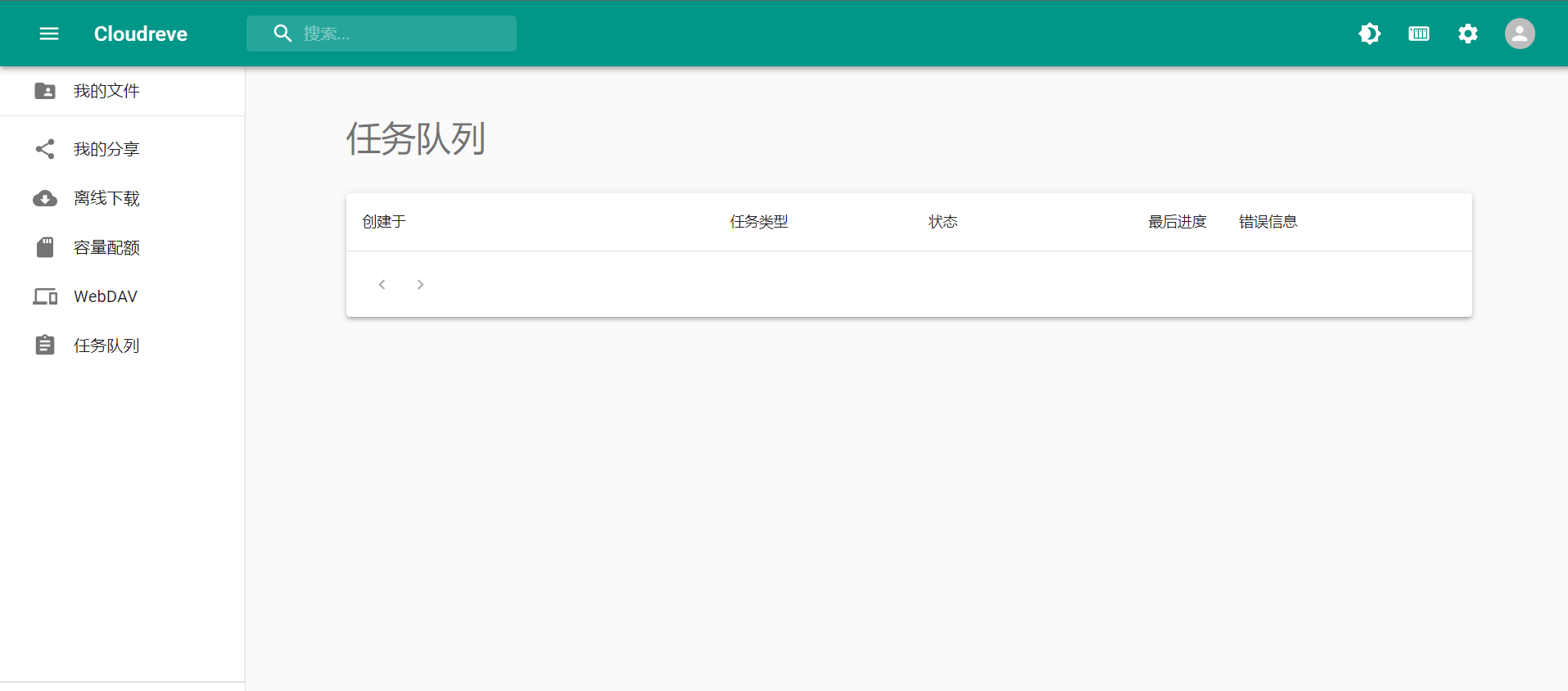Image resolution: width=1568 pixels, height=691 pixels.
Task: Click the Cloudreve logo title
Action: [141, 34]
